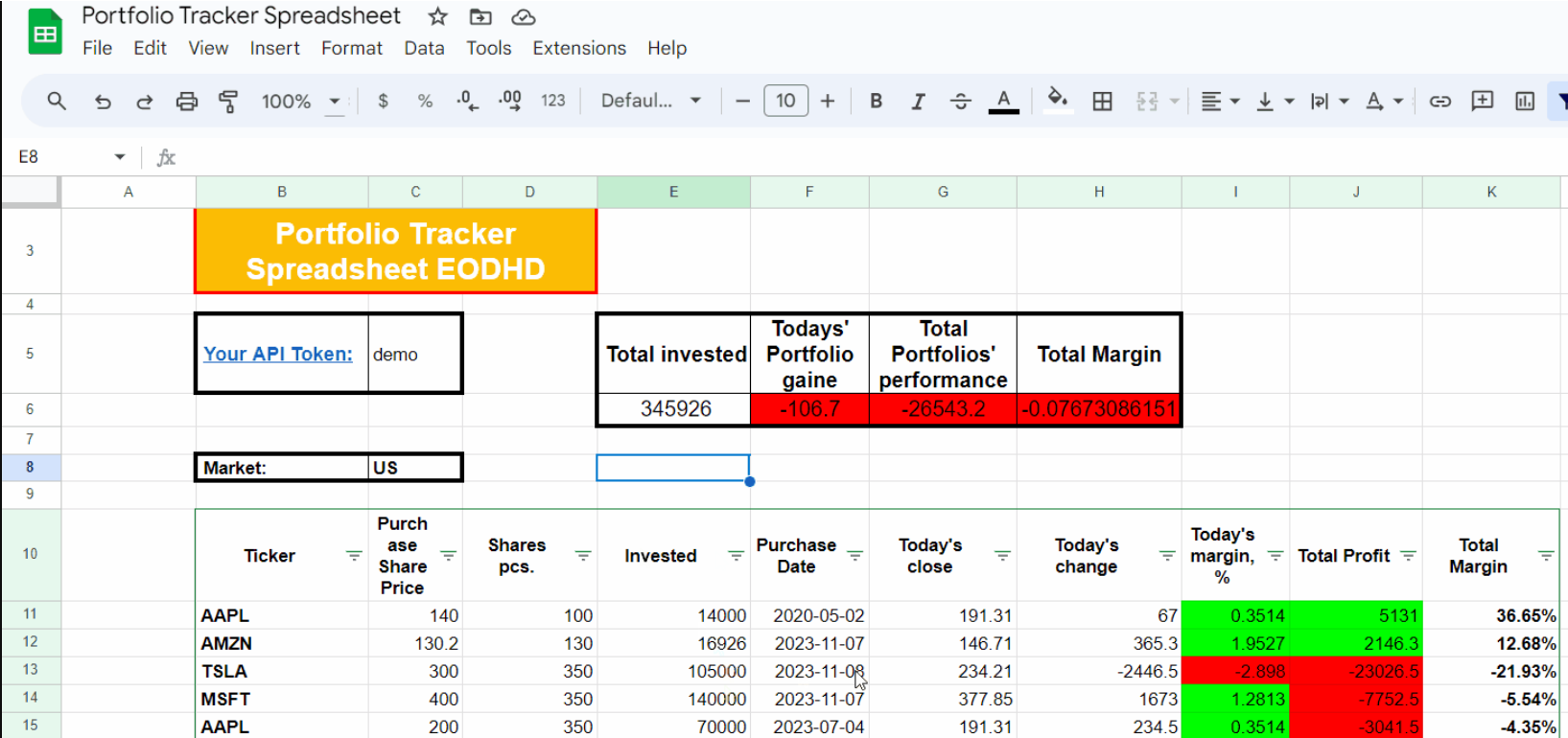Open the fill color picker
This screenshot has height=738, width=1568.
[x=1057, y=100]
